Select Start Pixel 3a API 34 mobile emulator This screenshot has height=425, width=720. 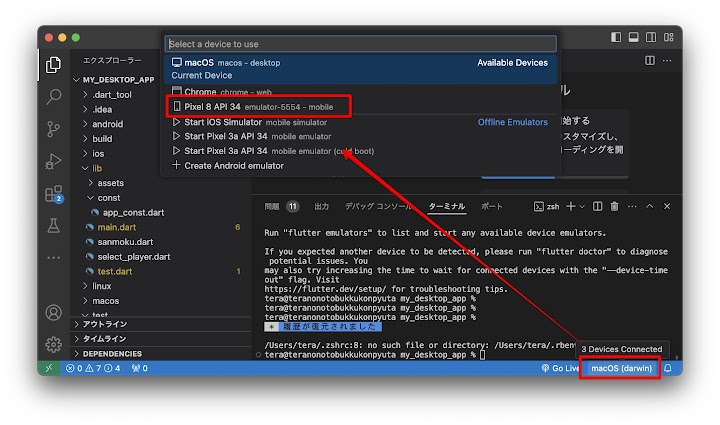click(x=361, y=136)
